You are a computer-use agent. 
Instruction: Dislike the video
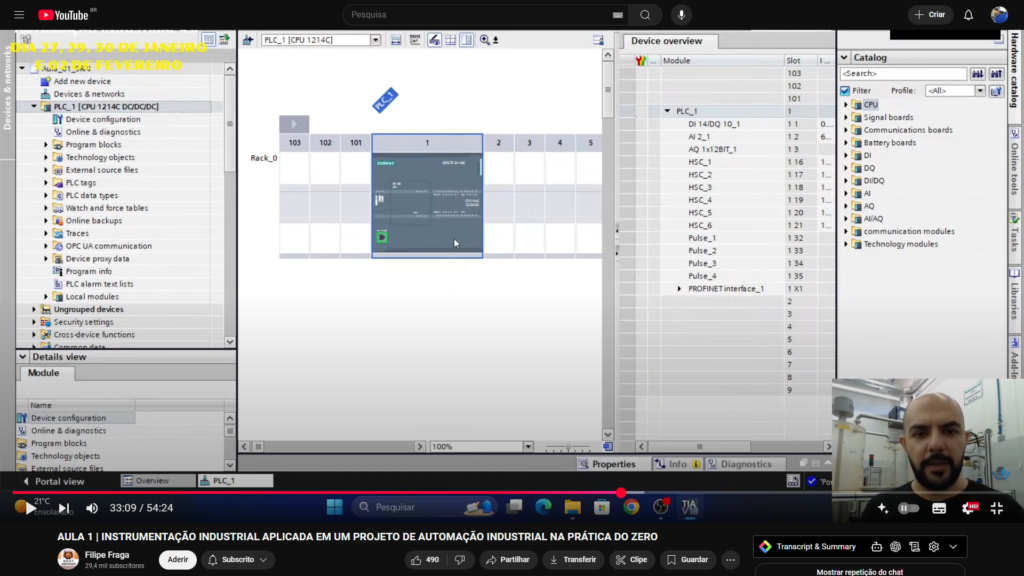460,560
